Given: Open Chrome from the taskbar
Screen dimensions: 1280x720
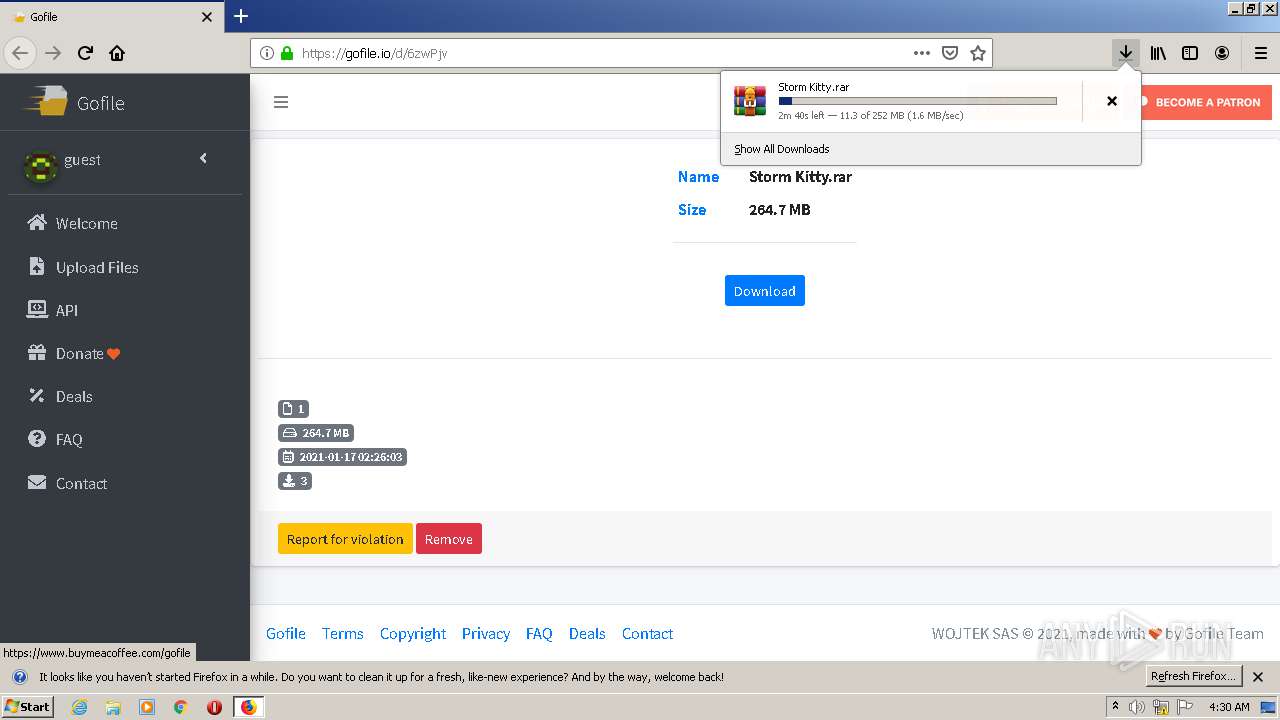Looking at the screenshot, I should (x=181, y=707).
